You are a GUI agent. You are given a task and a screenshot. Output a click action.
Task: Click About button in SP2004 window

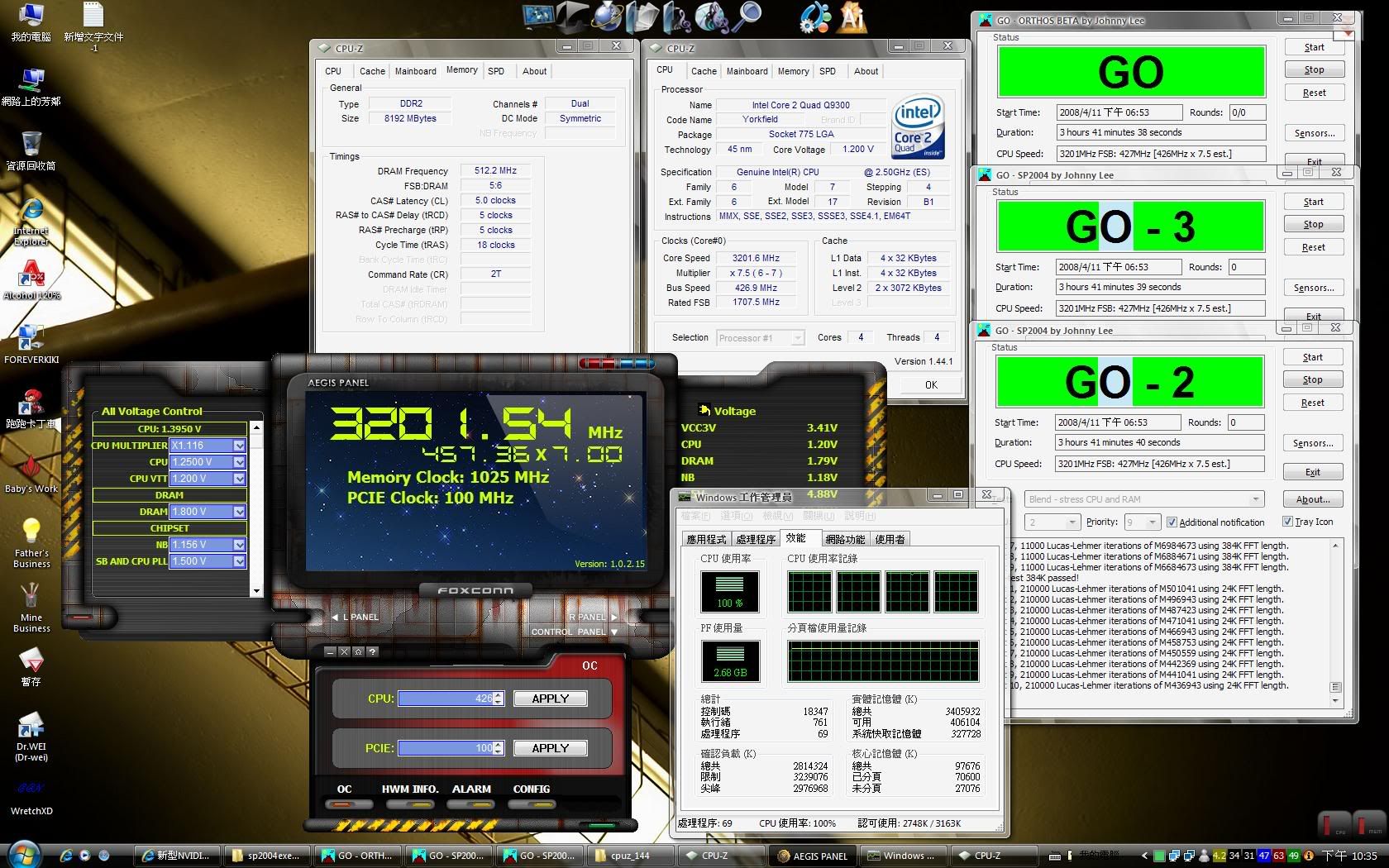pos(1312,499)
